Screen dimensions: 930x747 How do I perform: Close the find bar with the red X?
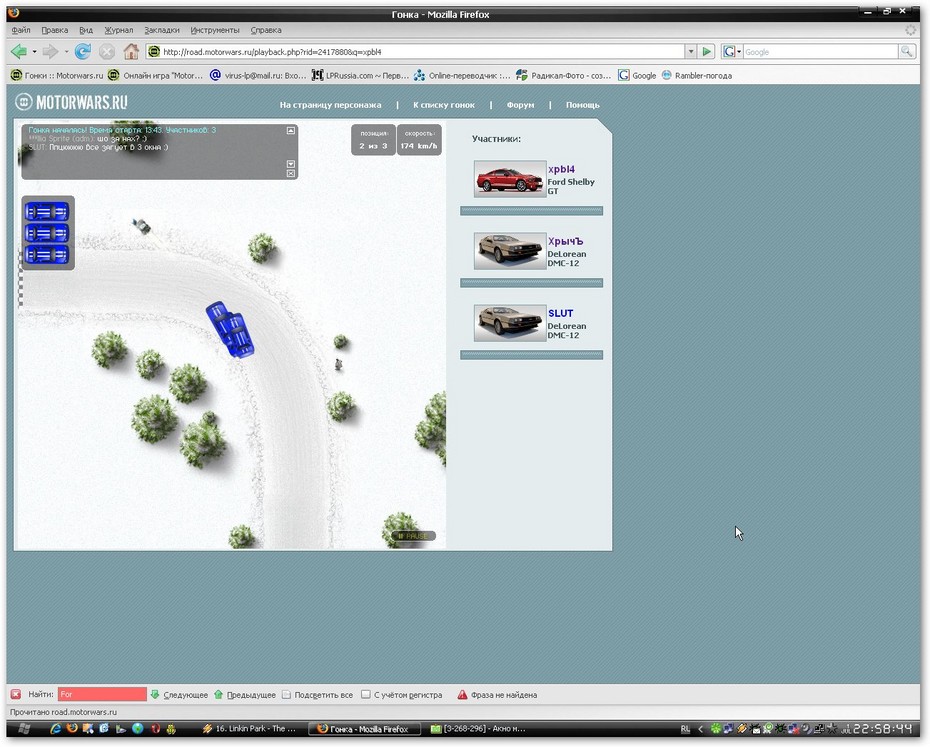coord(16,694)
